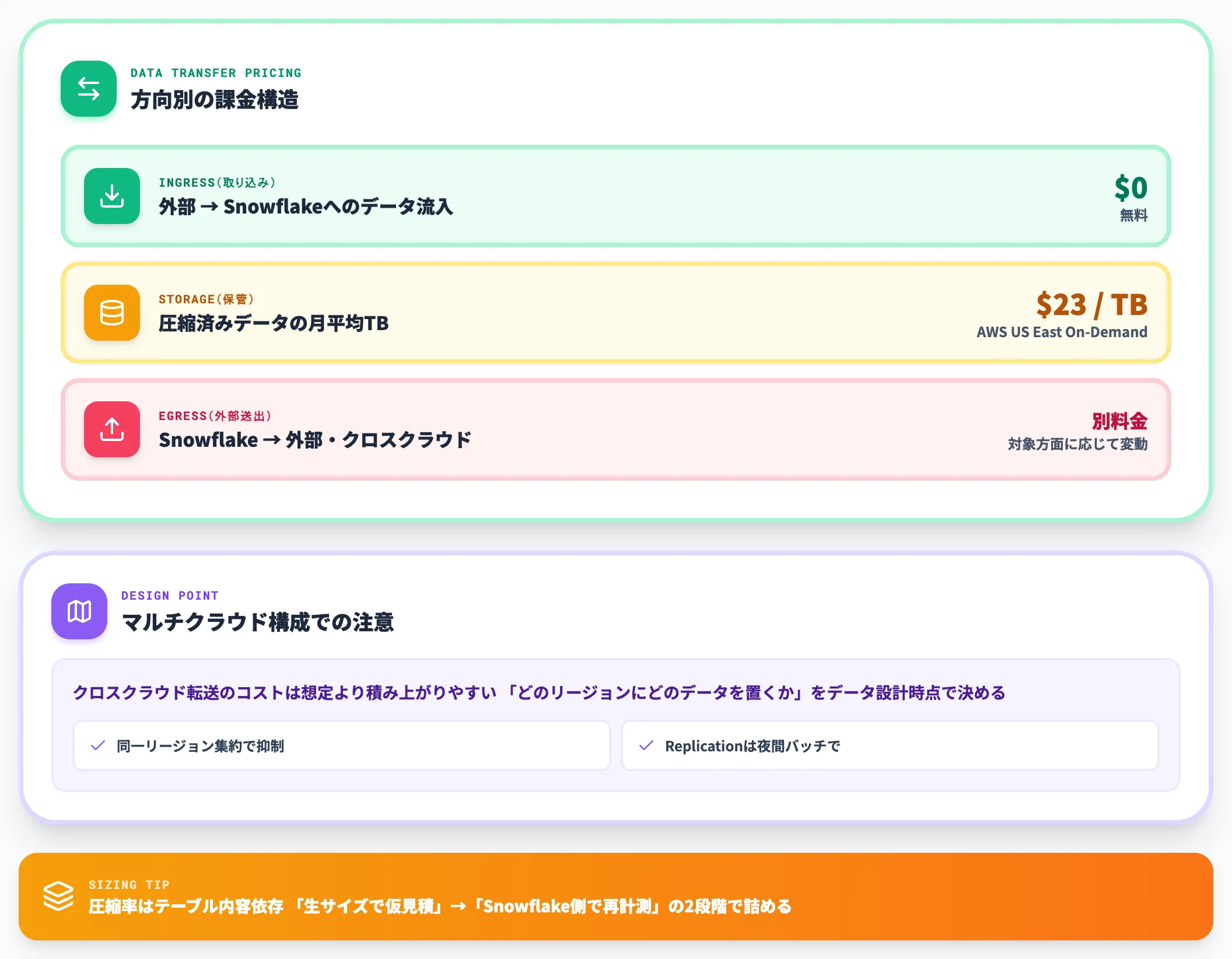Click the checkmark beside 同一リージョン集約で抑制
Screen dimensions: 1232x959
(x=98, y=745)
